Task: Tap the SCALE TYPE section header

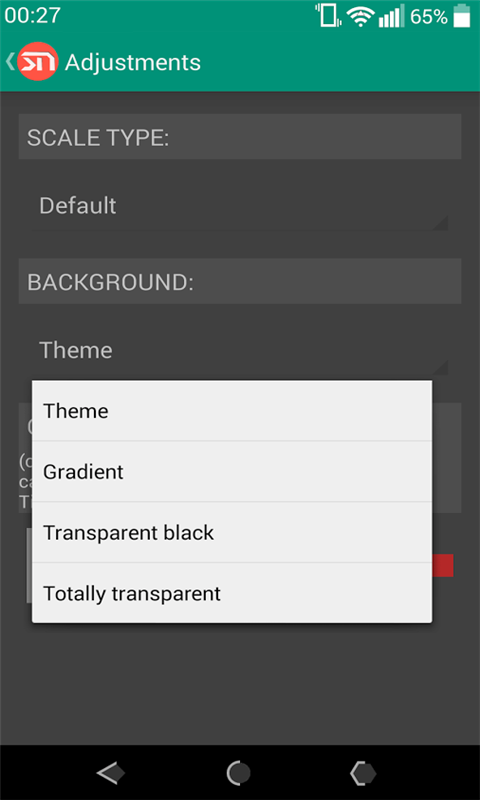Action: point(240,137)
